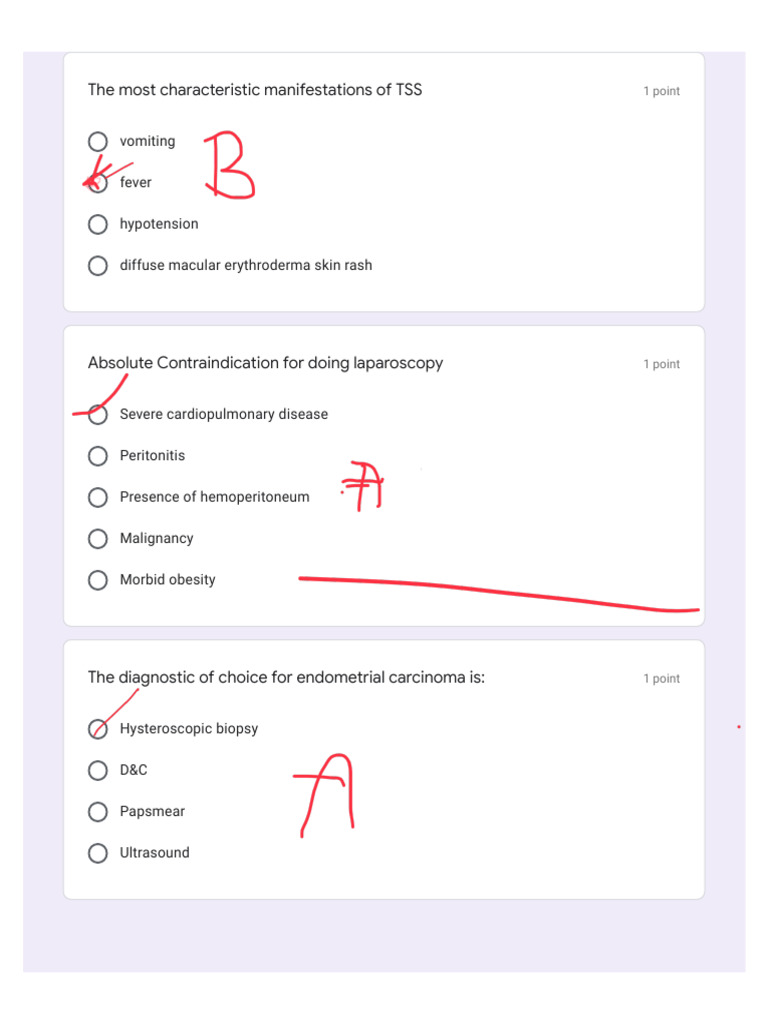Select the "vomiting" radio option

[98, 141]
